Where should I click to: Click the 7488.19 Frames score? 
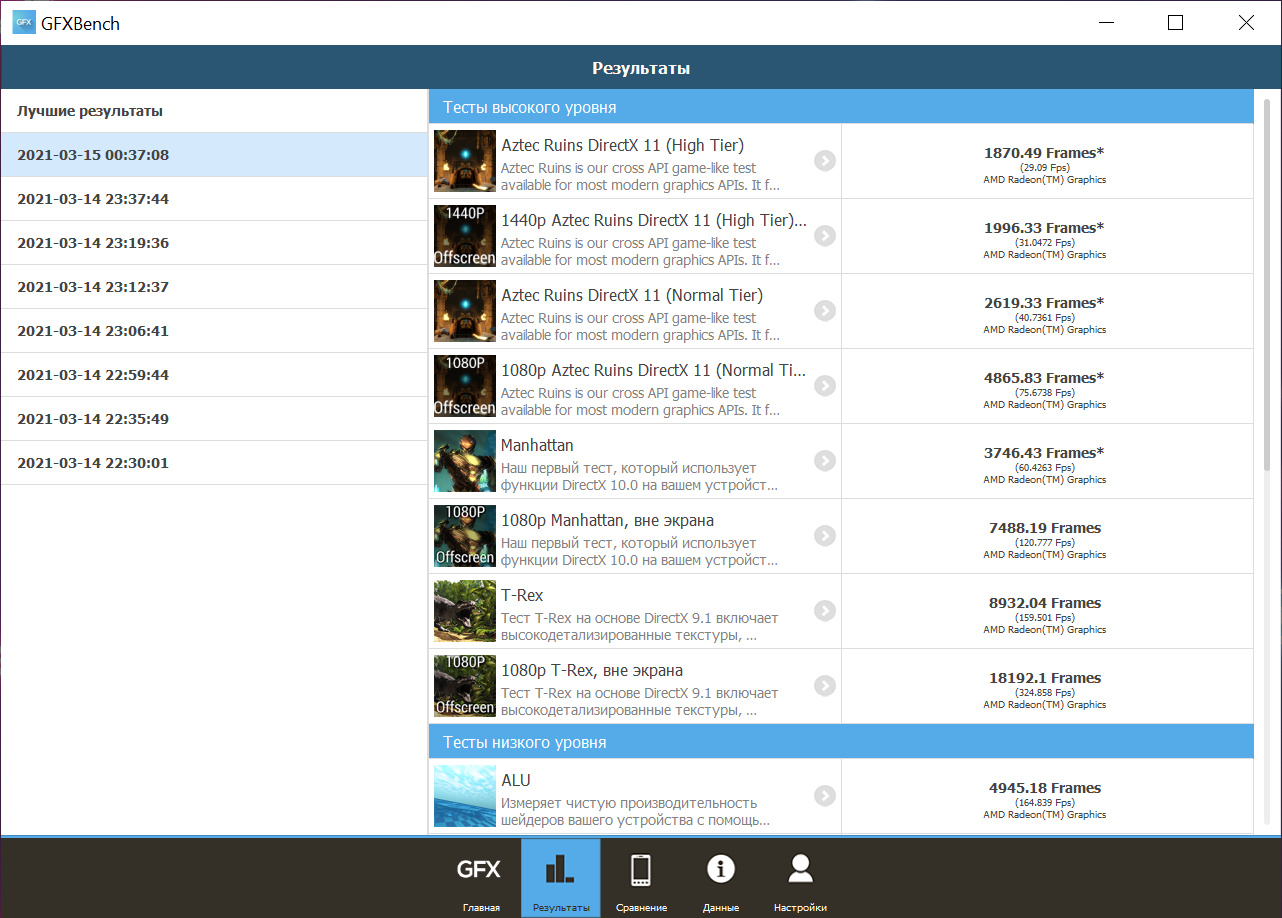1045,528
